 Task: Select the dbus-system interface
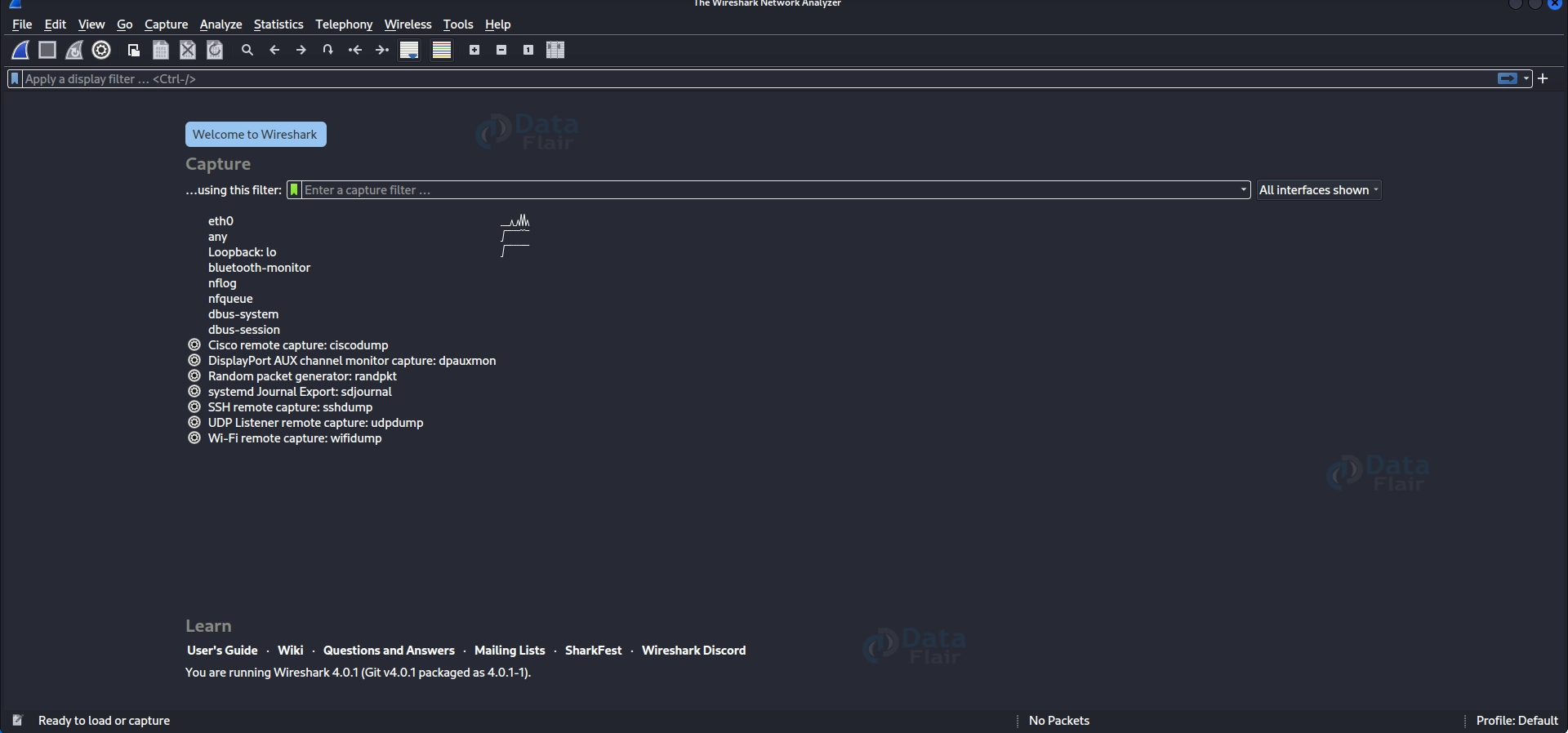pyautogui.click(x=243, y=314)
